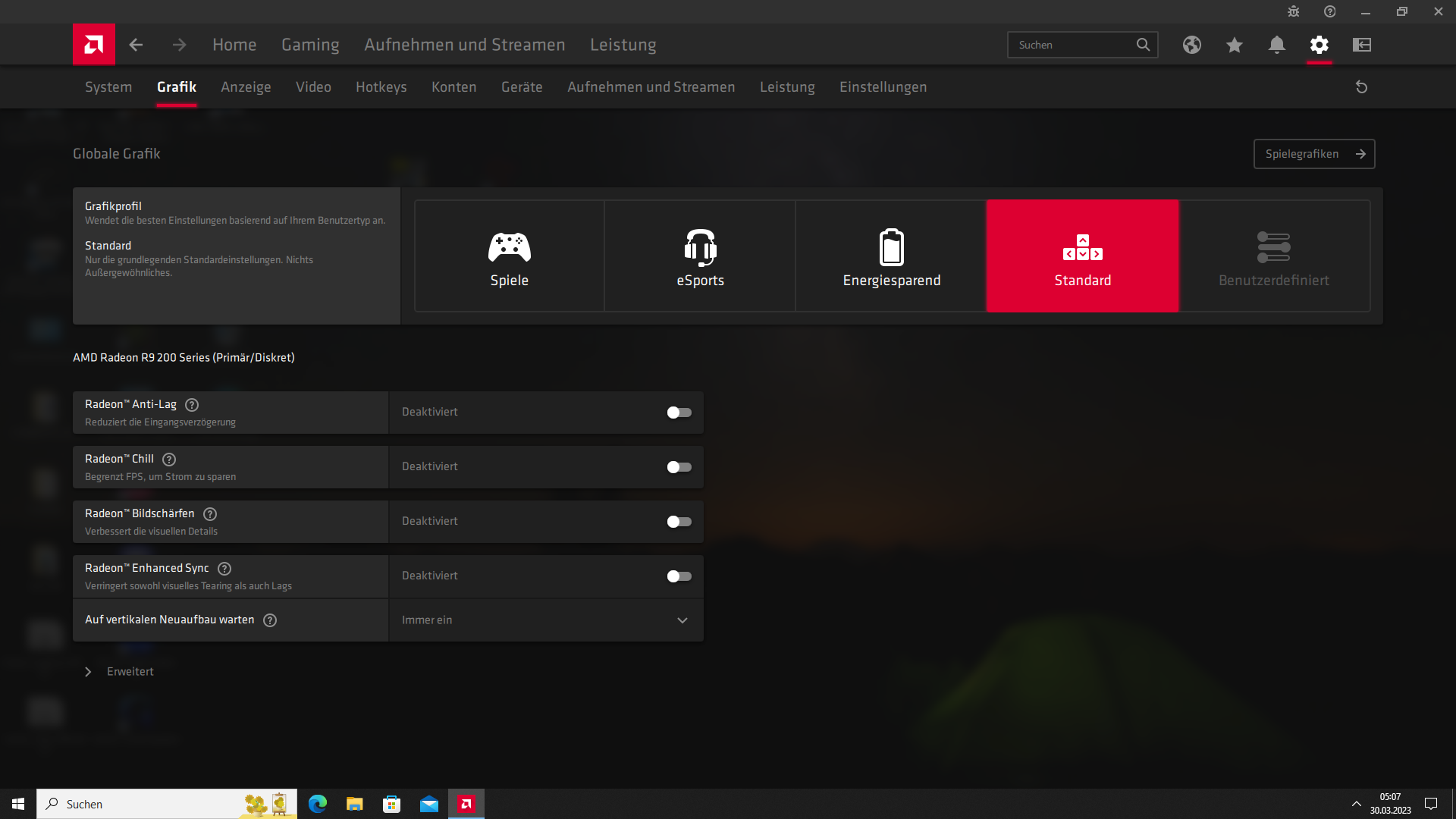1456x819 pixels.
Task: Click the bug report icon
Action: pos(1294,11)
